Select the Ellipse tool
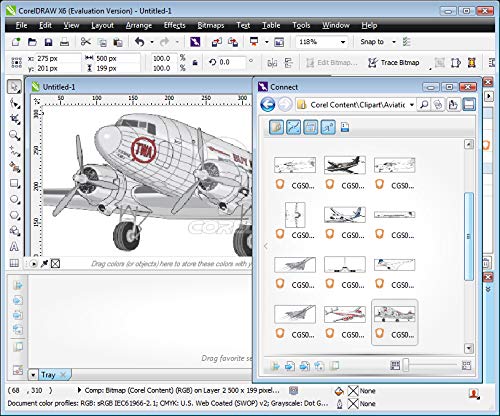Image resolution: width=500 pixels, height=416 pixels. tap(14, 199)
